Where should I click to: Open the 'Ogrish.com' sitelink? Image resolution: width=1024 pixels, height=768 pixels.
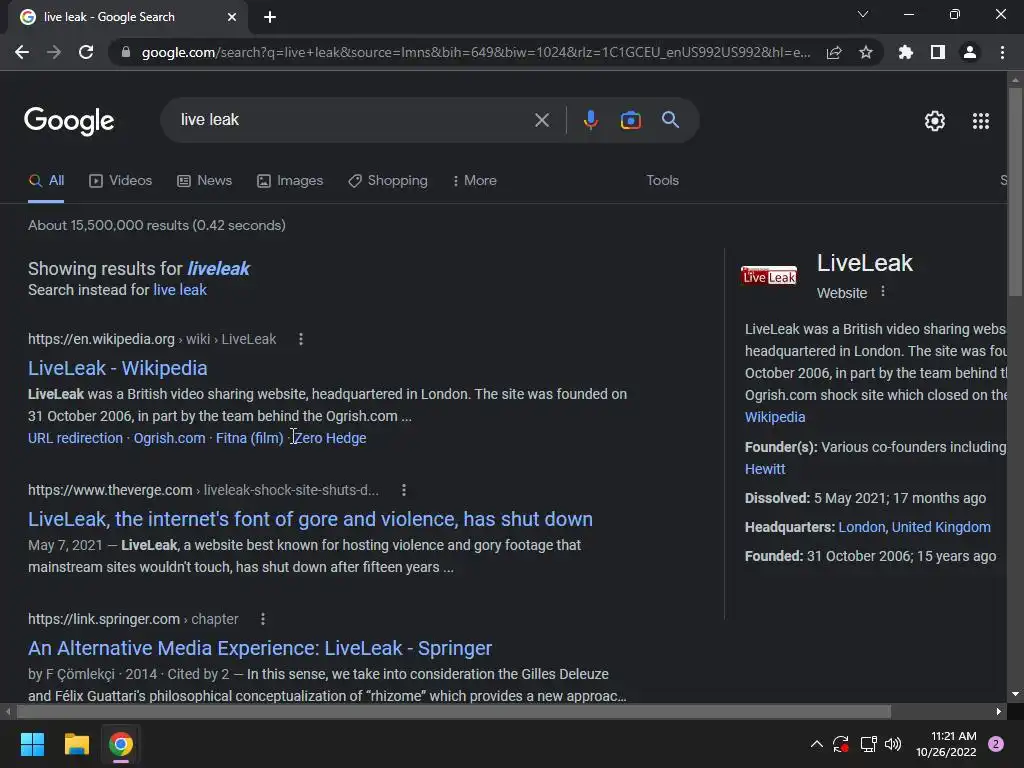click(169, 438)
